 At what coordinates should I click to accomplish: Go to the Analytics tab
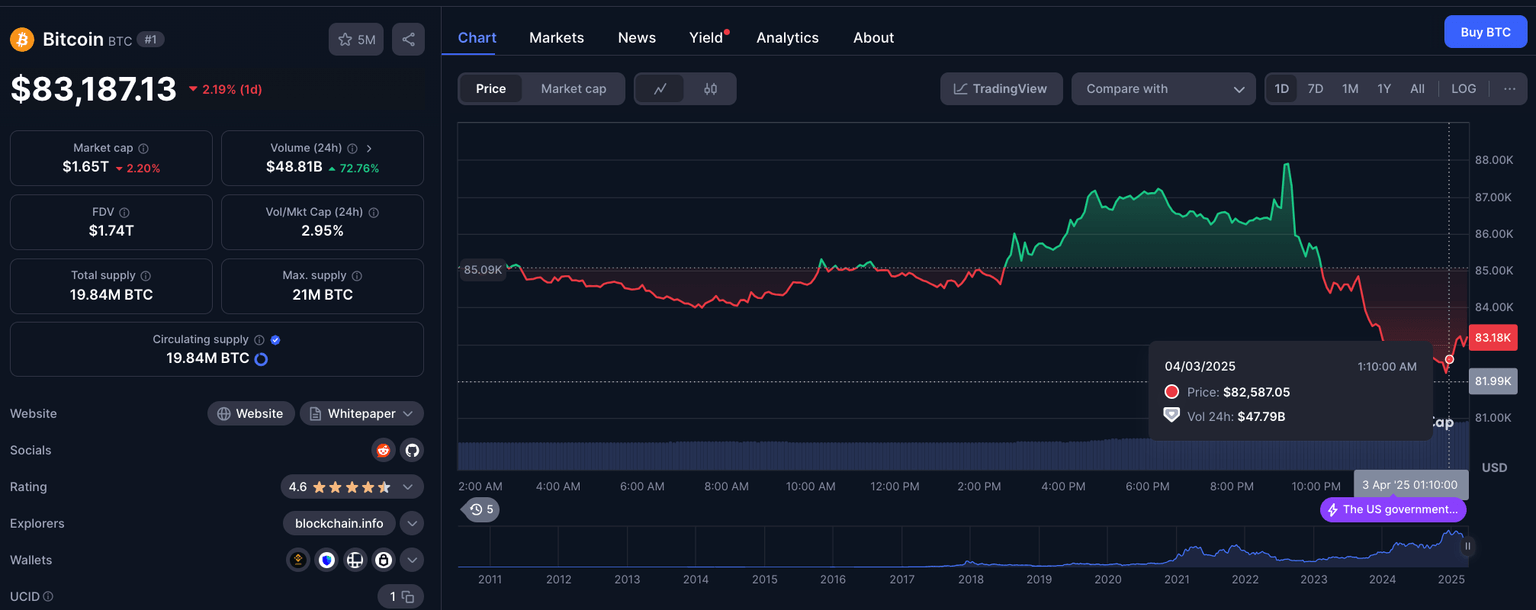pyautogui.click(x=787, y=37)
